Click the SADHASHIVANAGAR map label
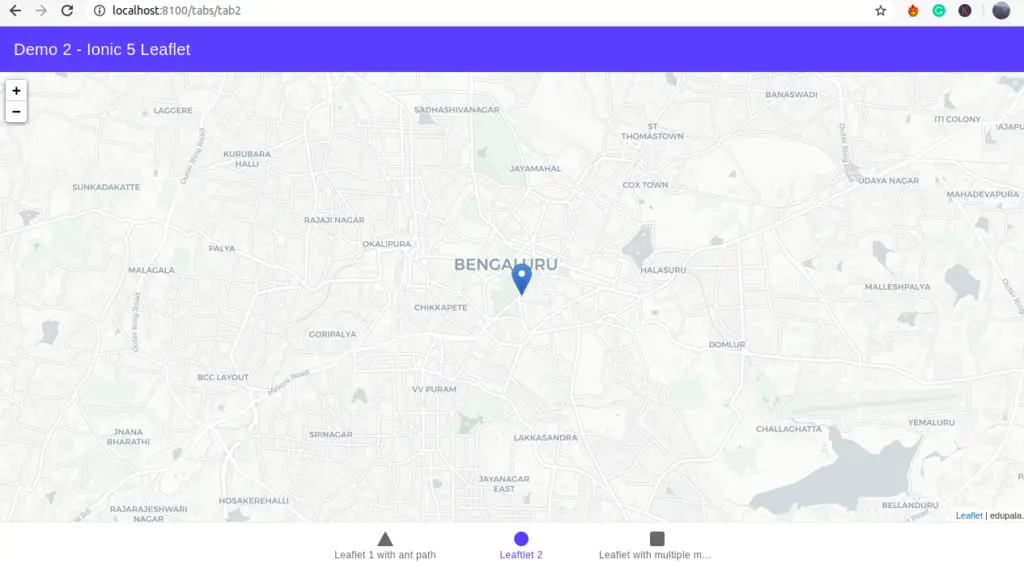1024x568 pixels. coord(456,110)
